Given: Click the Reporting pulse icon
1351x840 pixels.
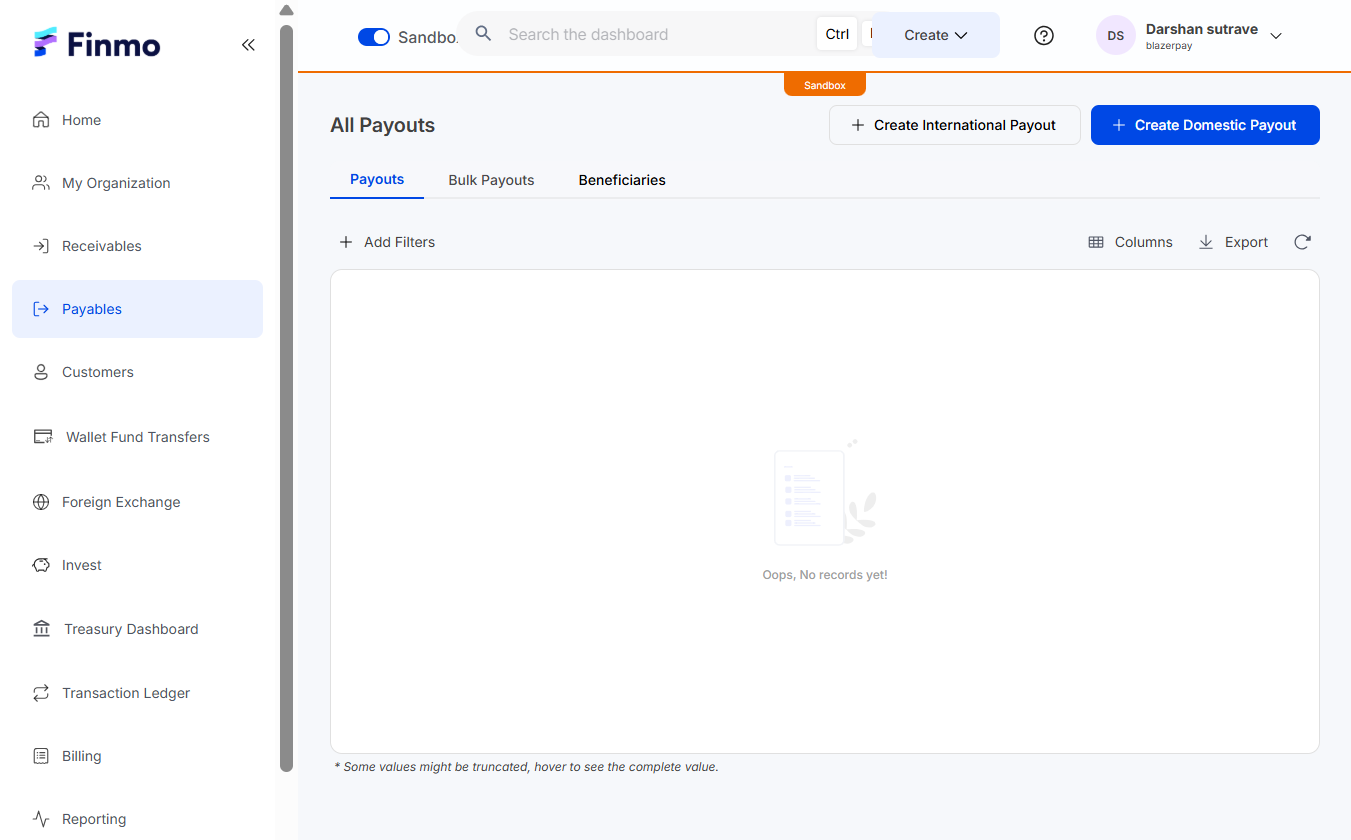Looking at the screenshot, I should tap(41, 819).
